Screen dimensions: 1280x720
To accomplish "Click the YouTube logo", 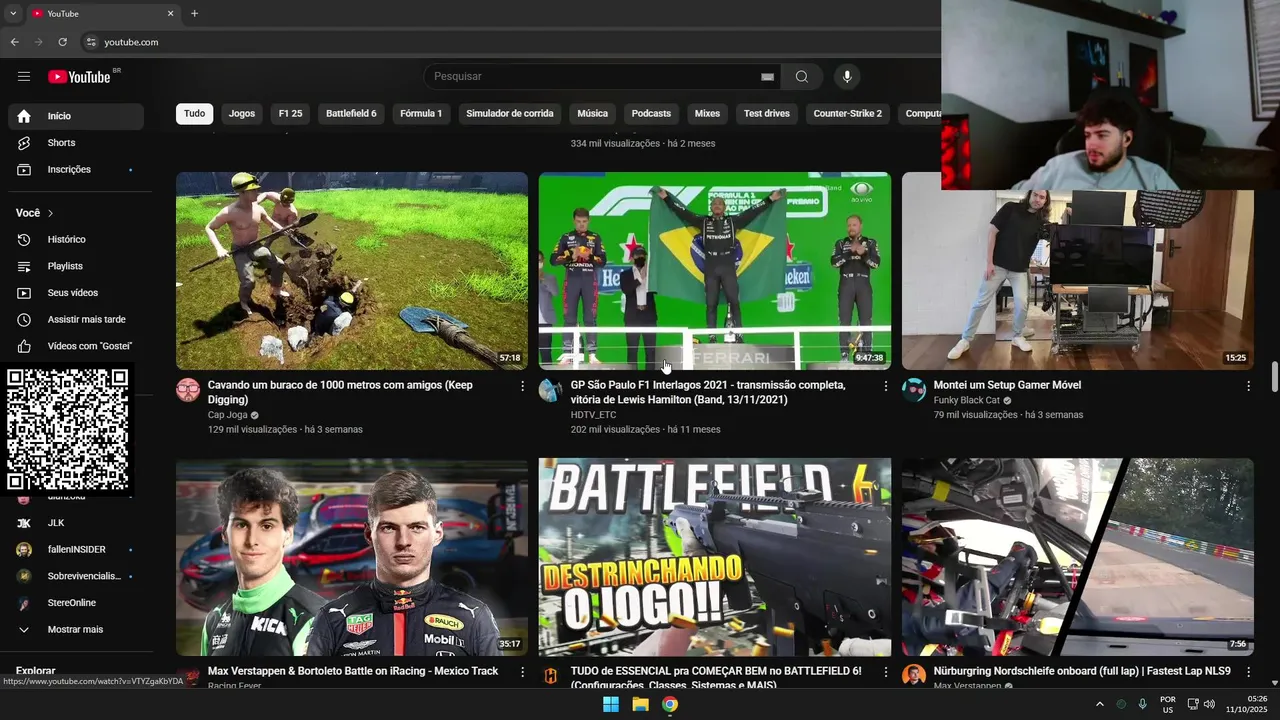I will coord(79,77).
